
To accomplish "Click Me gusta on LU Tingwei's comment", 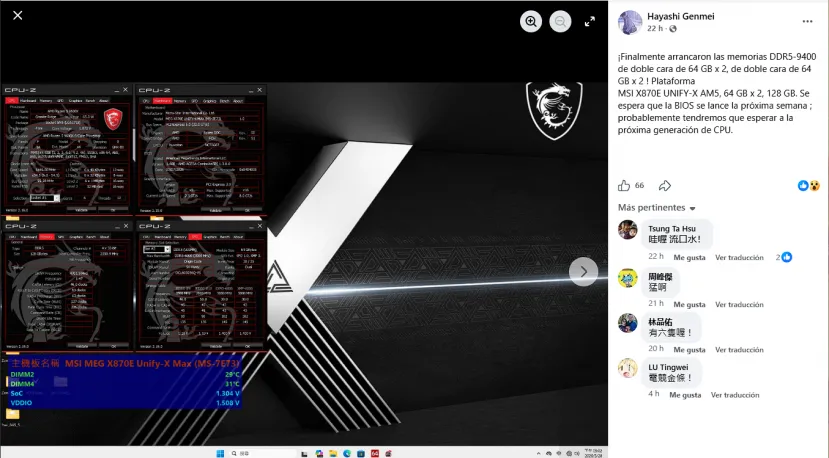I will pyautogui.click(x=685, y=395).
